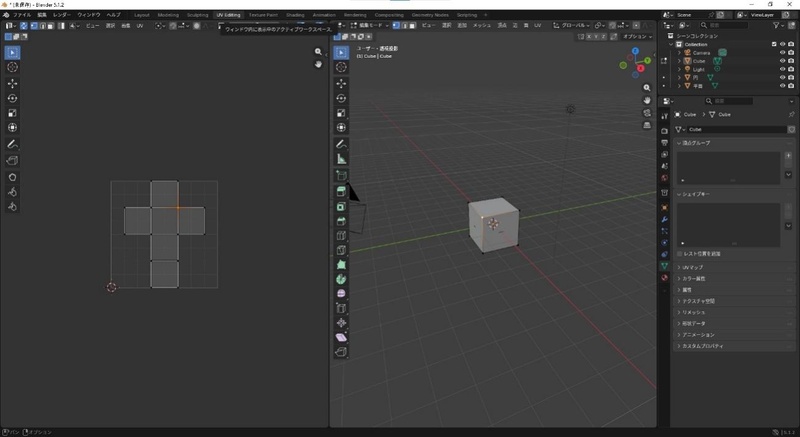Select the UV editor Select Box tool
The height and width of the screenshot is (437, 800).
click(12, 53)
